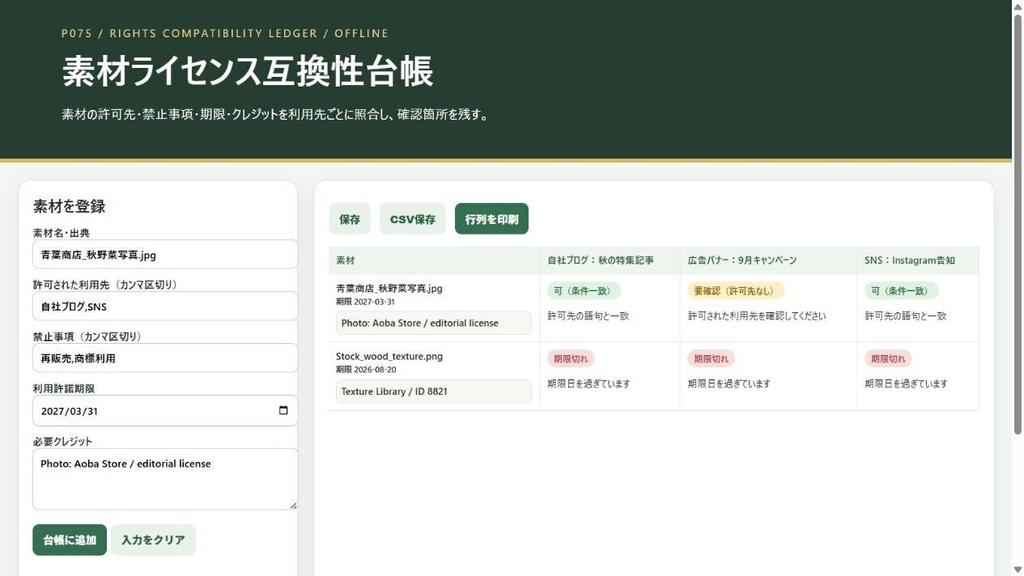Click the CSV保存 button
The image size is (1024, 576).
pyautogui.click(x=413, y=219)
